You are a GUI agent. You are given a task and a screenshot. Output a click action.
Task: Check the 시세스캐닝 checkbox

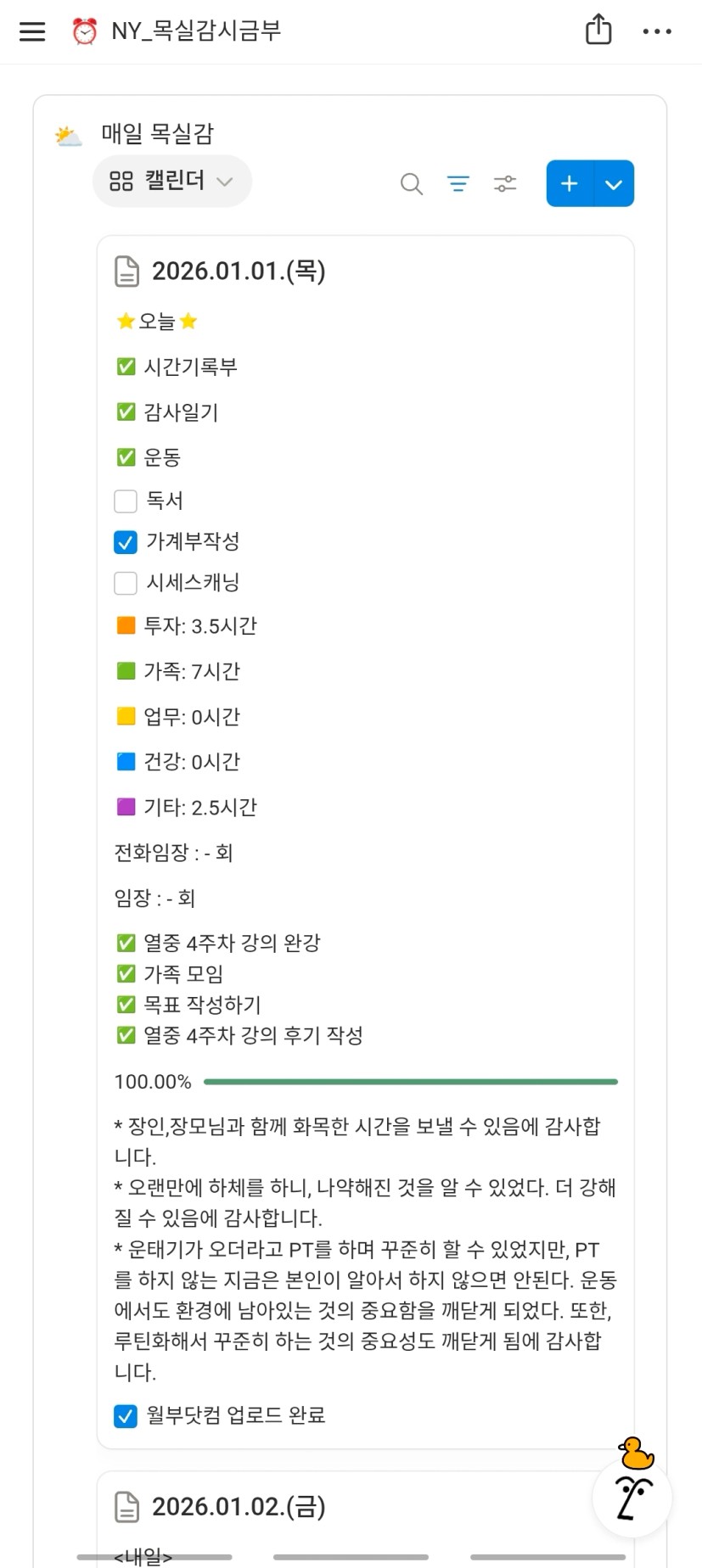pos(126,583)
